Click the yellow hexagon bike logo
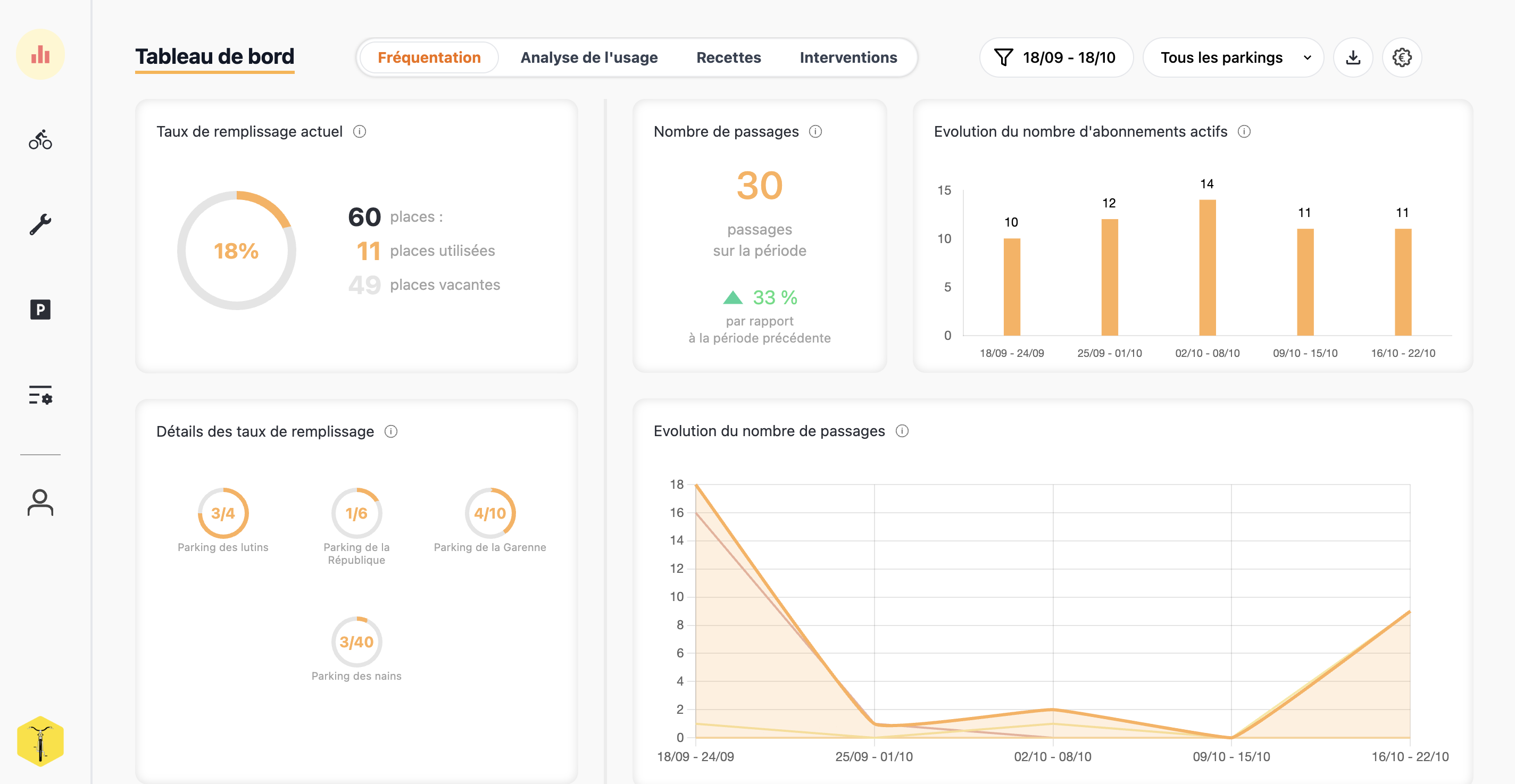This screenshot has width=1515, height=784. (x=40, y=741)
